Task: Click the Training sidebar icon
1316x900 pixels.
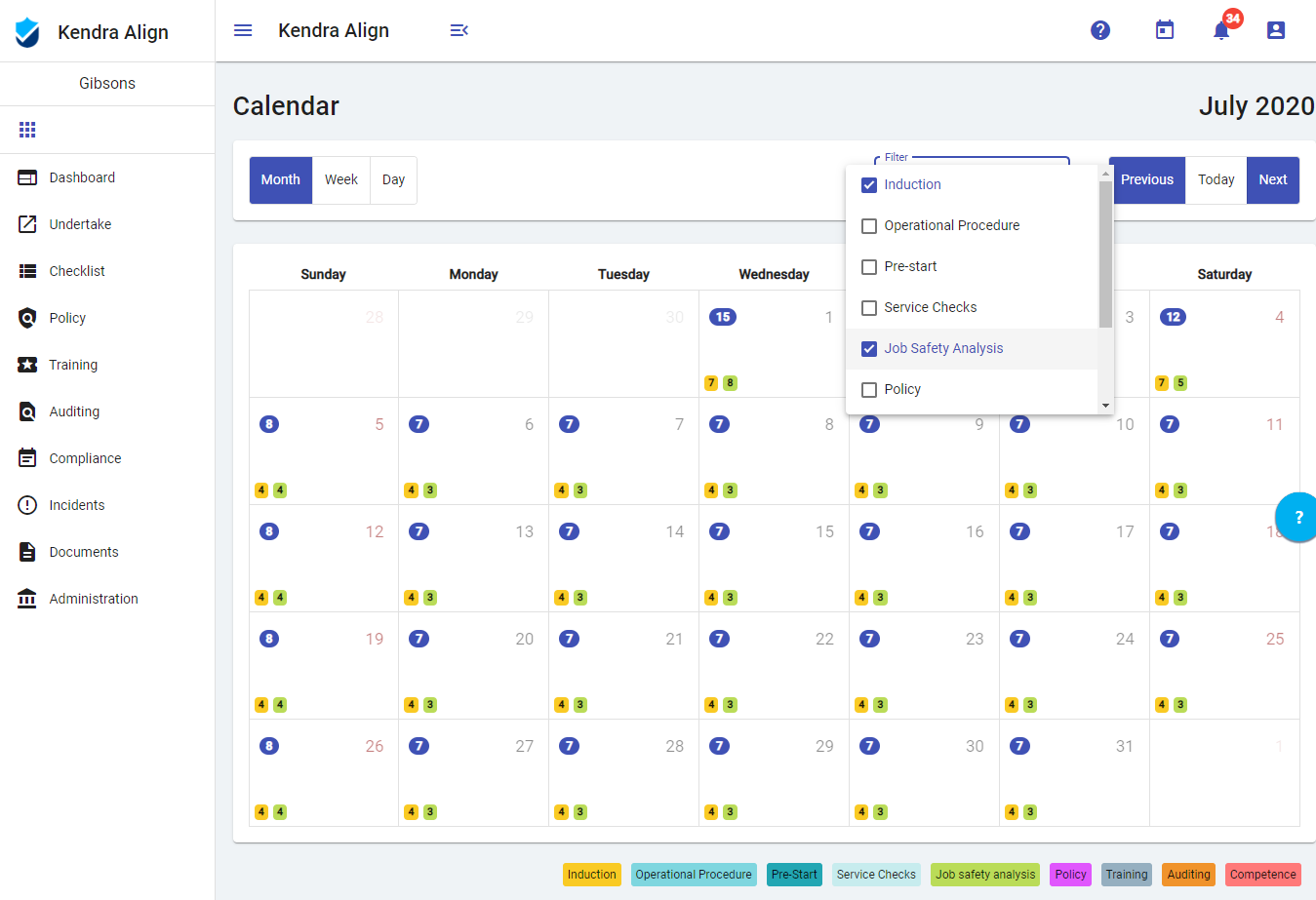Action: point(27,365)
